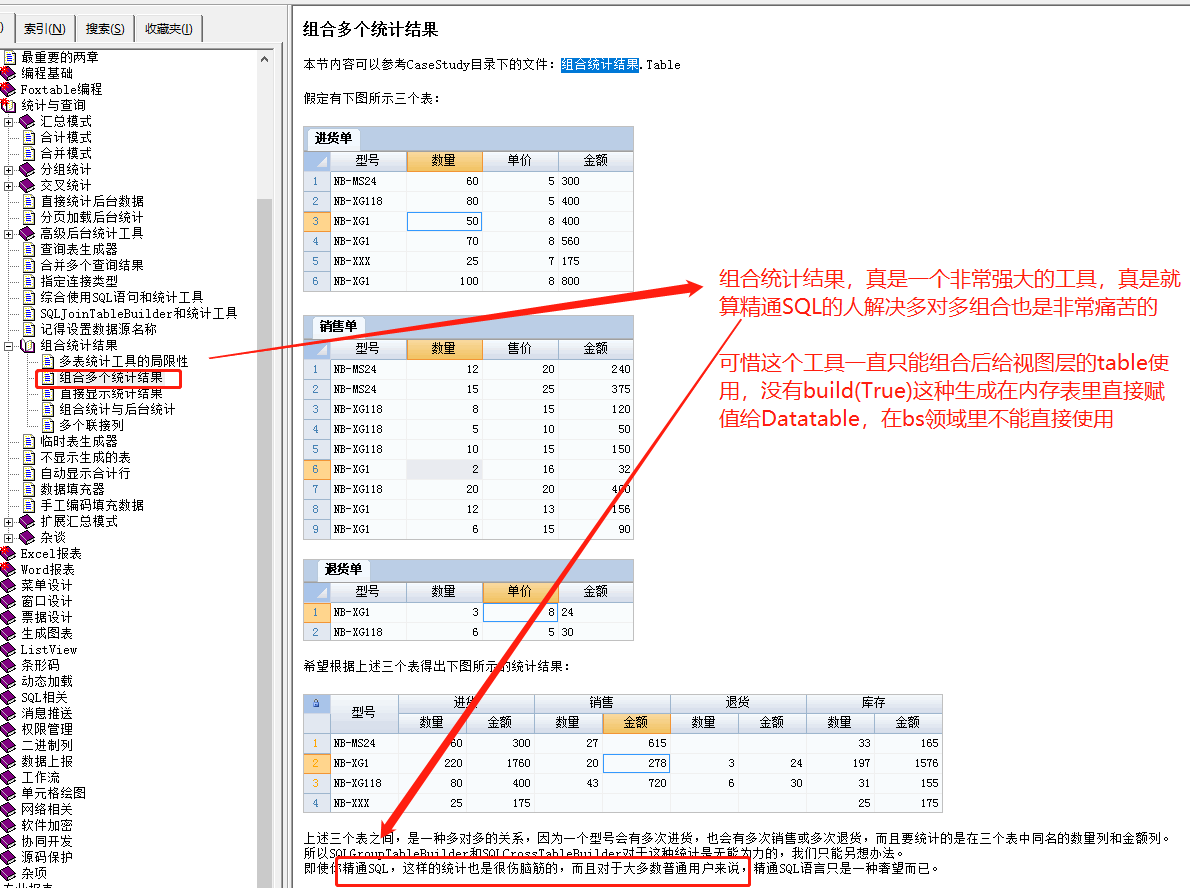The width and height of the screenshot is (1190, 888).
Task: Click the book icon beside 软件加密
Action: coord(8,825)
